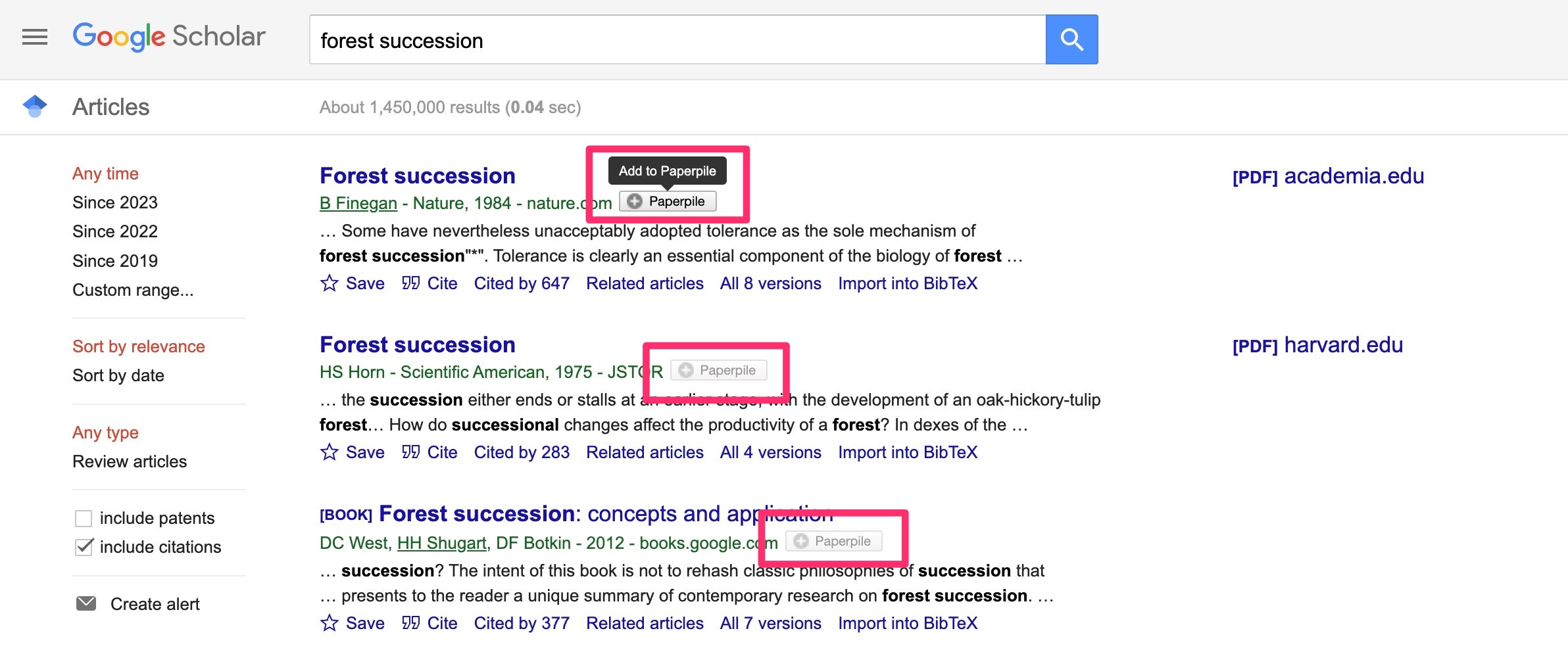Screen dimensions: 1568x656
Task: Cite the B Finegan Nature article
Action: tap(429, 283)
